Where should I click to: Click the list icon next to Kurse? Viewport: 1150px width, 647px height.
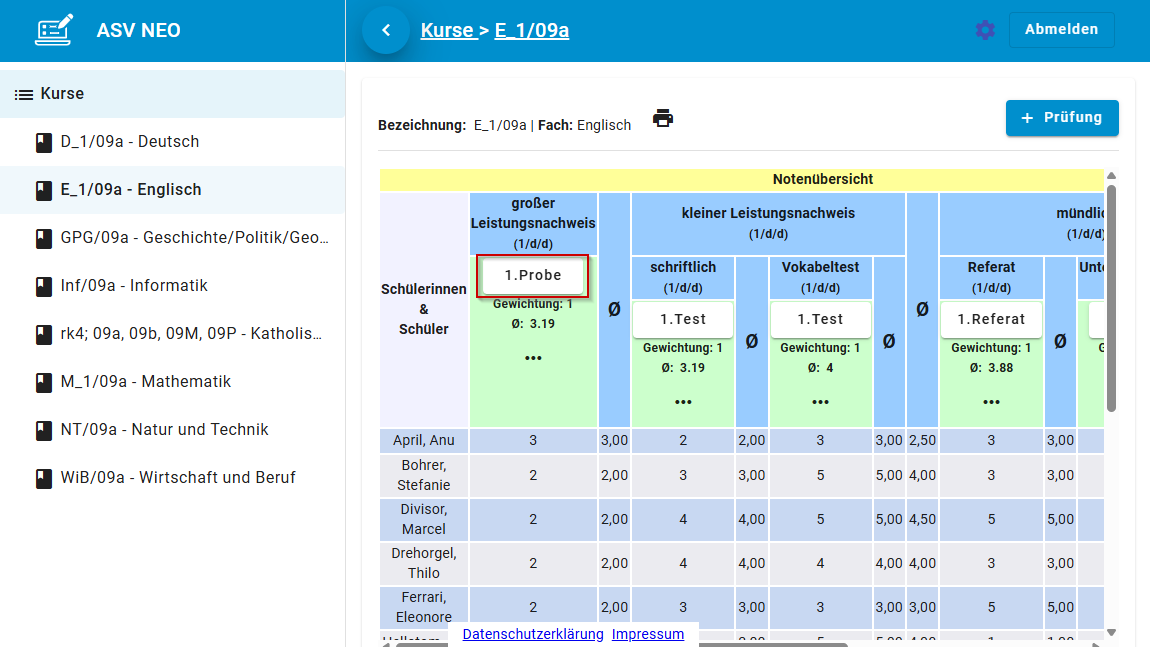tap(24, 94)
